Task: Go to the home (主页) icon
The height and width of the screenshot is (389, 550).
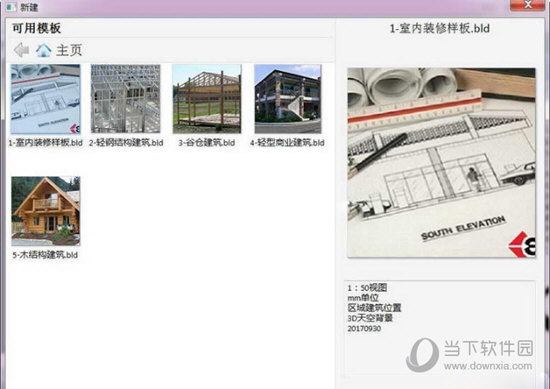Action: [x=43, y=50]
